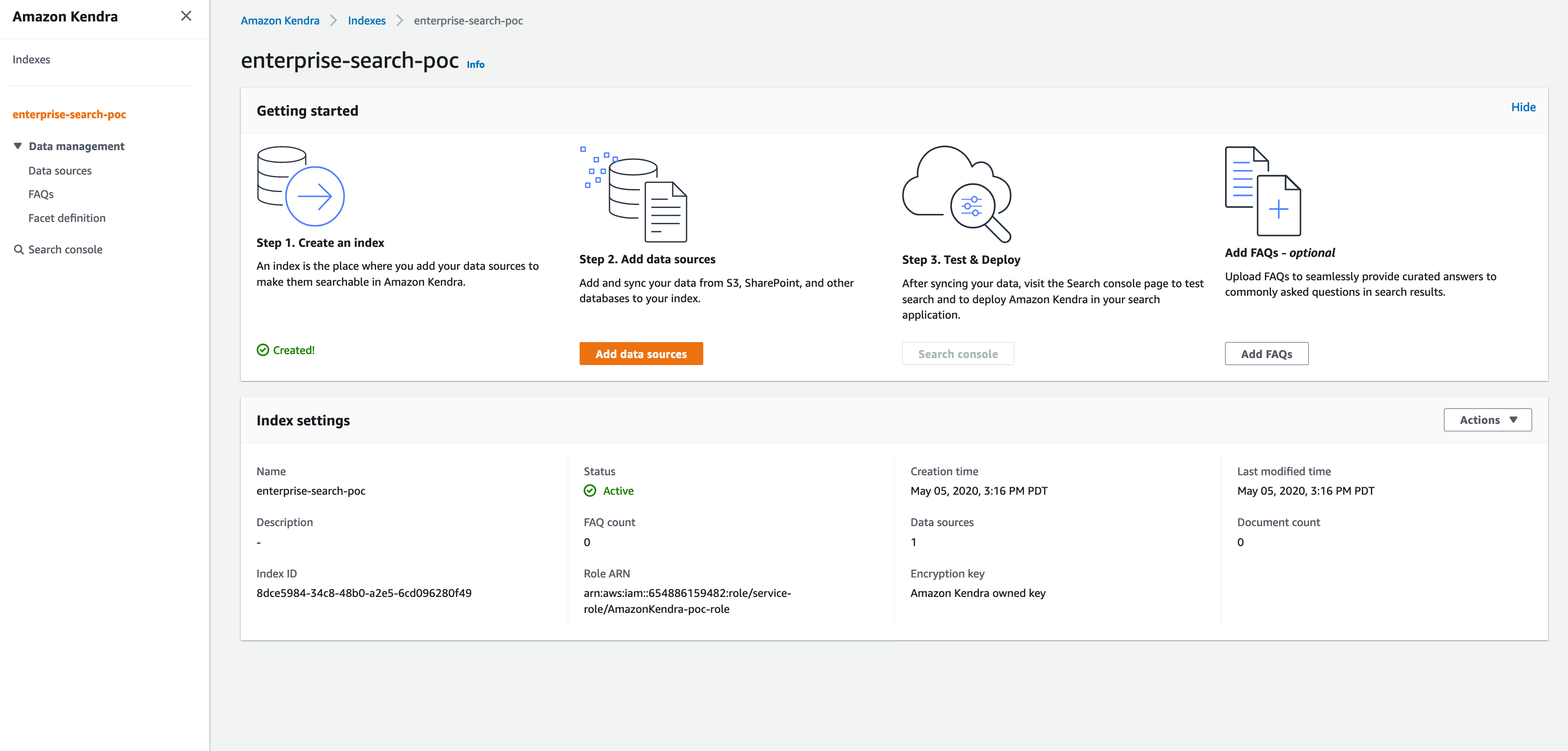This screenshot has width=1568, height=751.
Task: Click the Role ARN value text
Action: [687, 600]
